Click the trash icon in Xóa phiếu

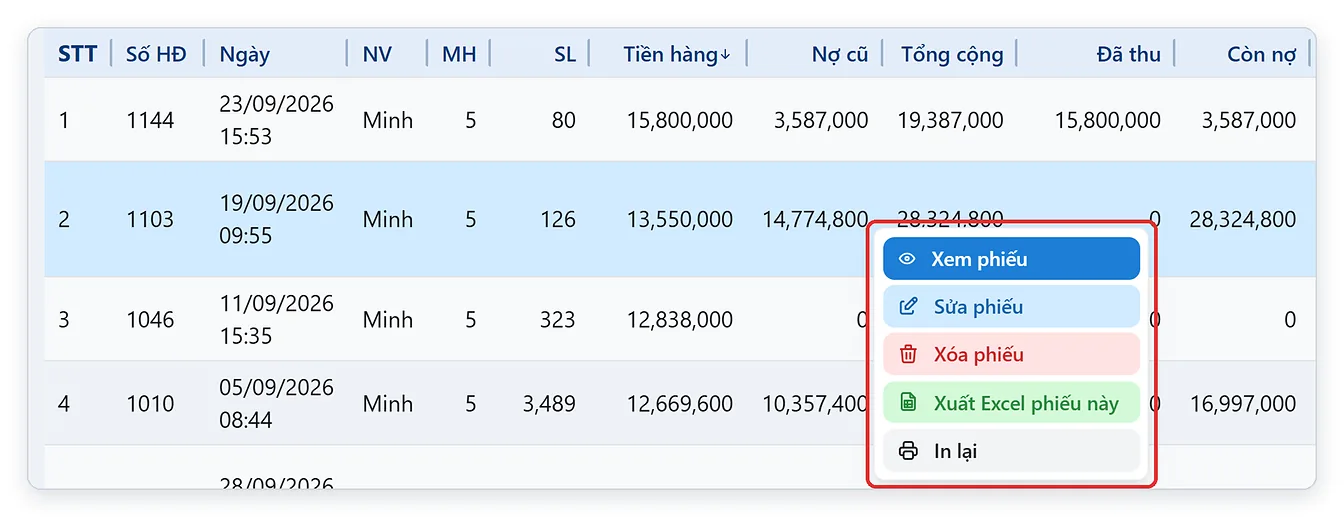pos(908,355)
